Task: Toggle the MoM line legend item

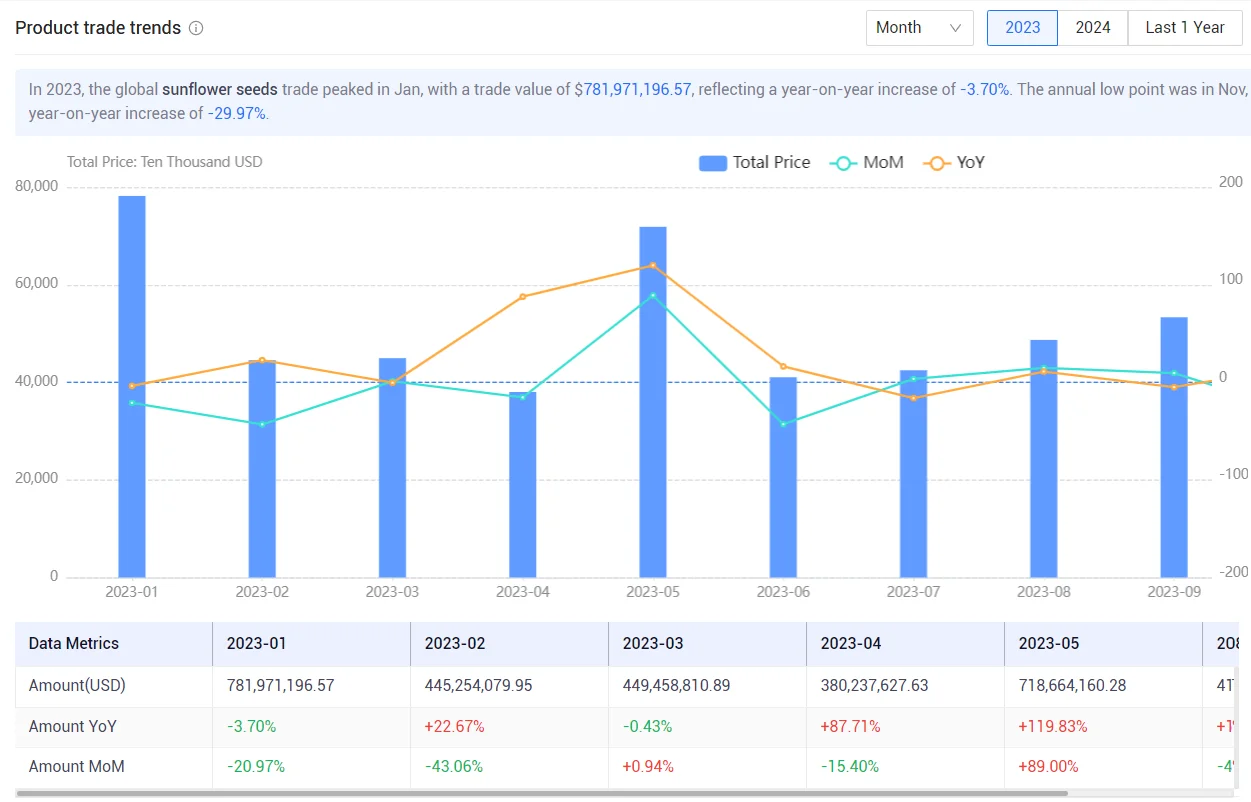Action: [x=866, y=162]
